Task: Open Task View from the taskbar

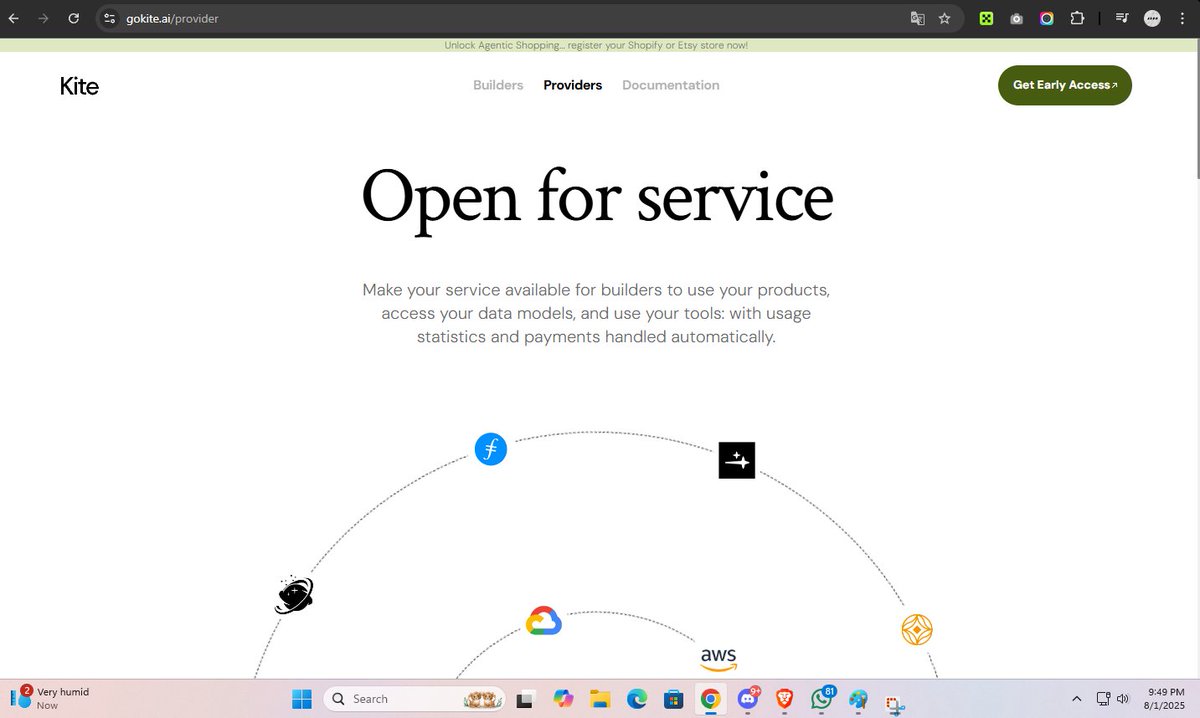Action: (x=524, y=699)
